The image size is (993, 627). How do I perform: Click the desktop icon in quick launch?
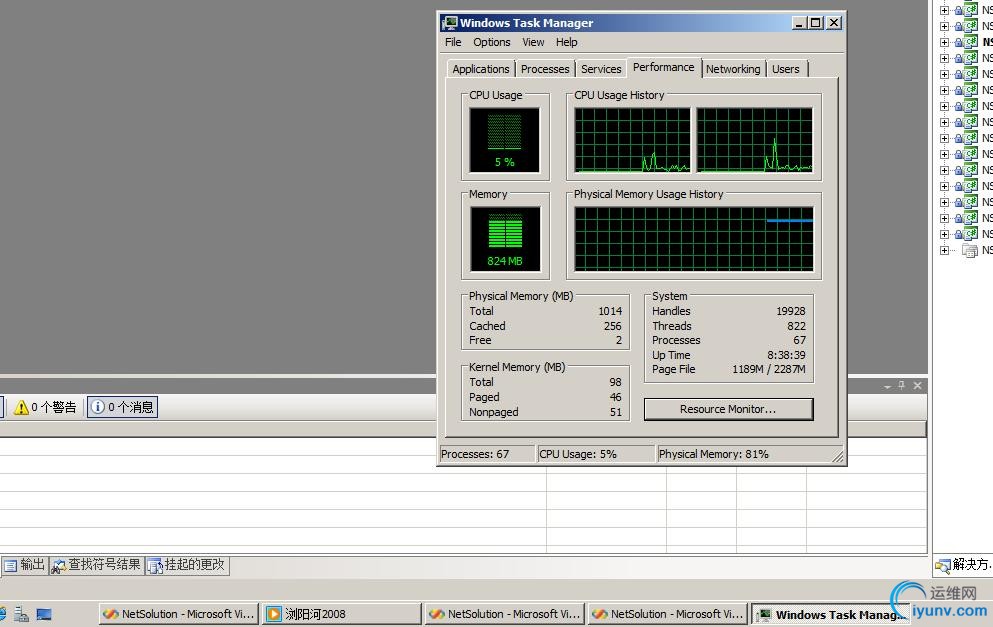44,614
